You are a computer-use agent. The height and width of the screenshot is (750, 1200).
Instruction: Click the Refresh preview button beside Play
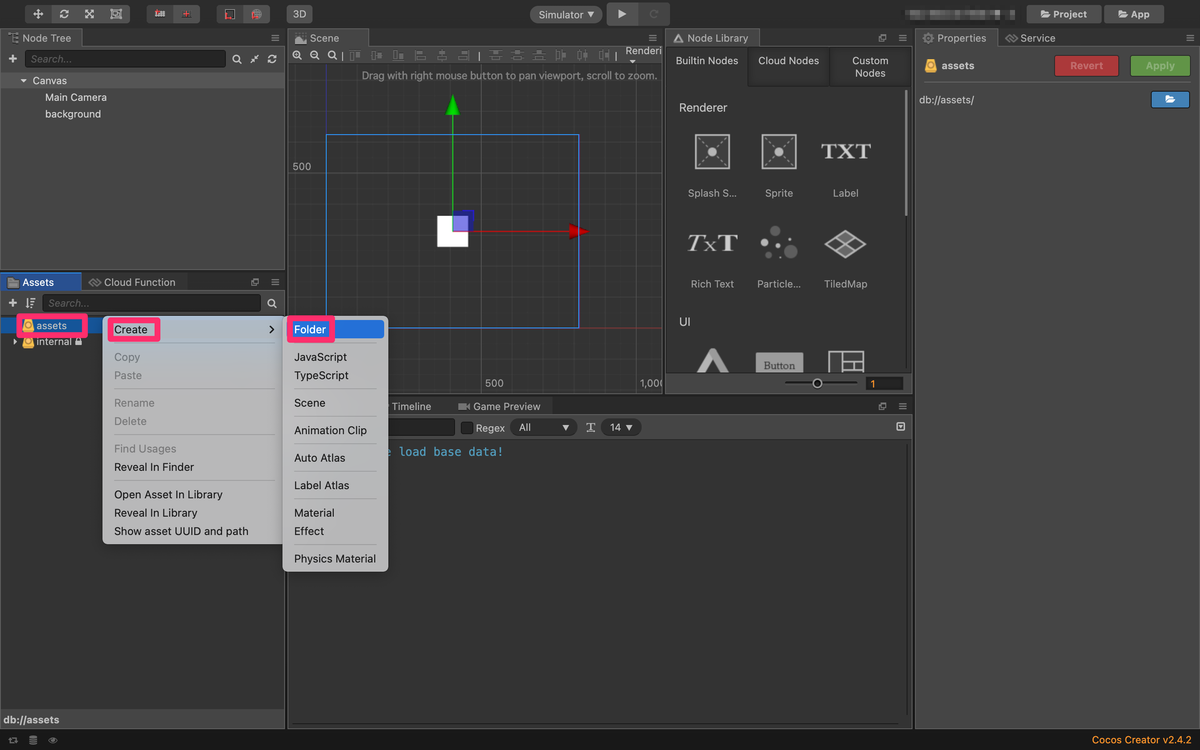(x=654, y=14)
